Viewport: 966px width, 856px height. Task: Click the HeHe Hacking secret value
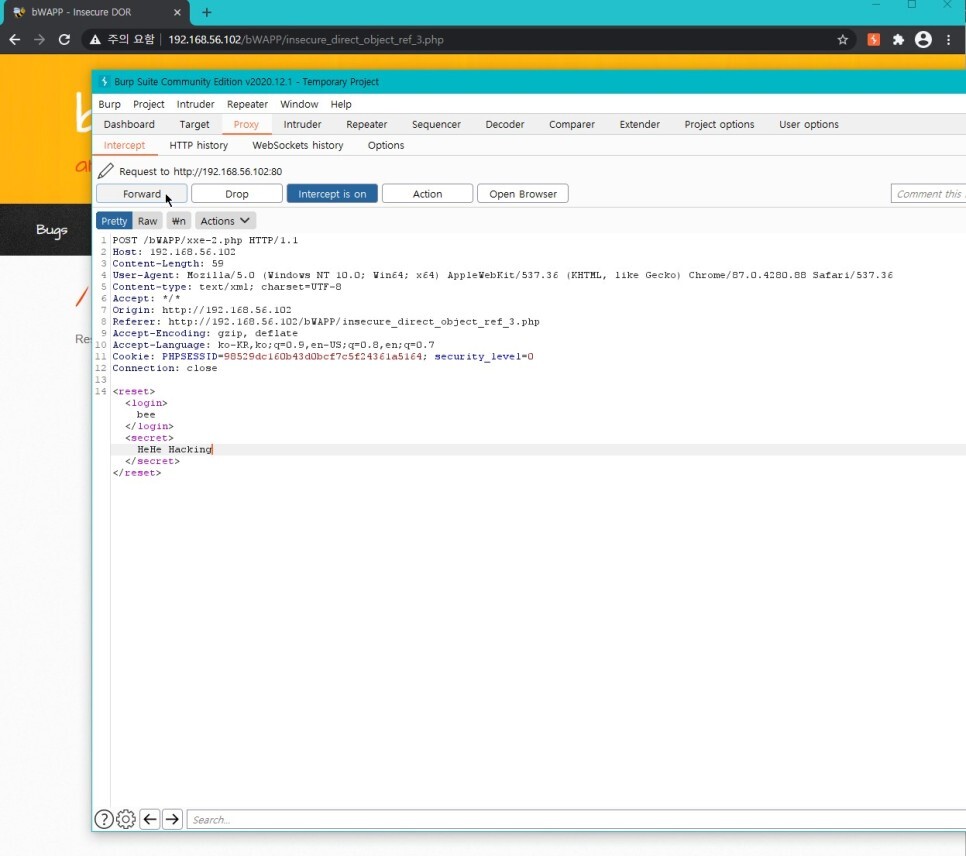pos(174,449)
